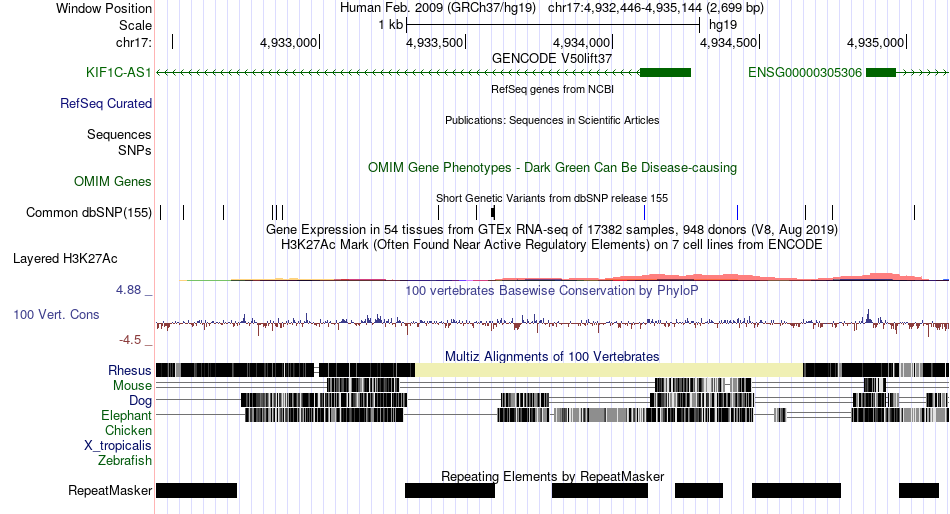
Task: Open the OMIM Genes track label
Action: (113, 181)
